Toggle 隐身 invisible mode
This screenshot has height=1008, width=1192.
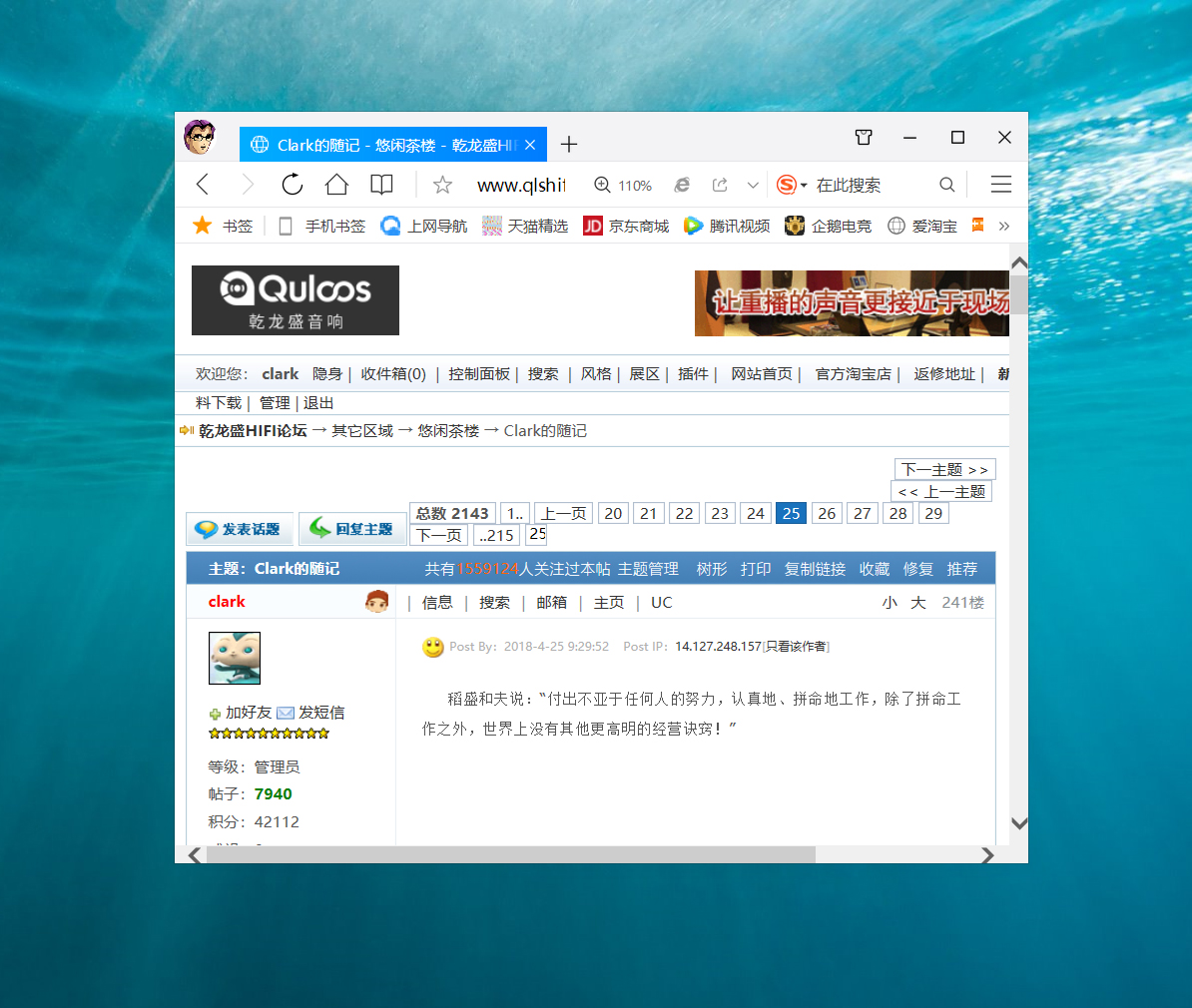pos(327,373)
